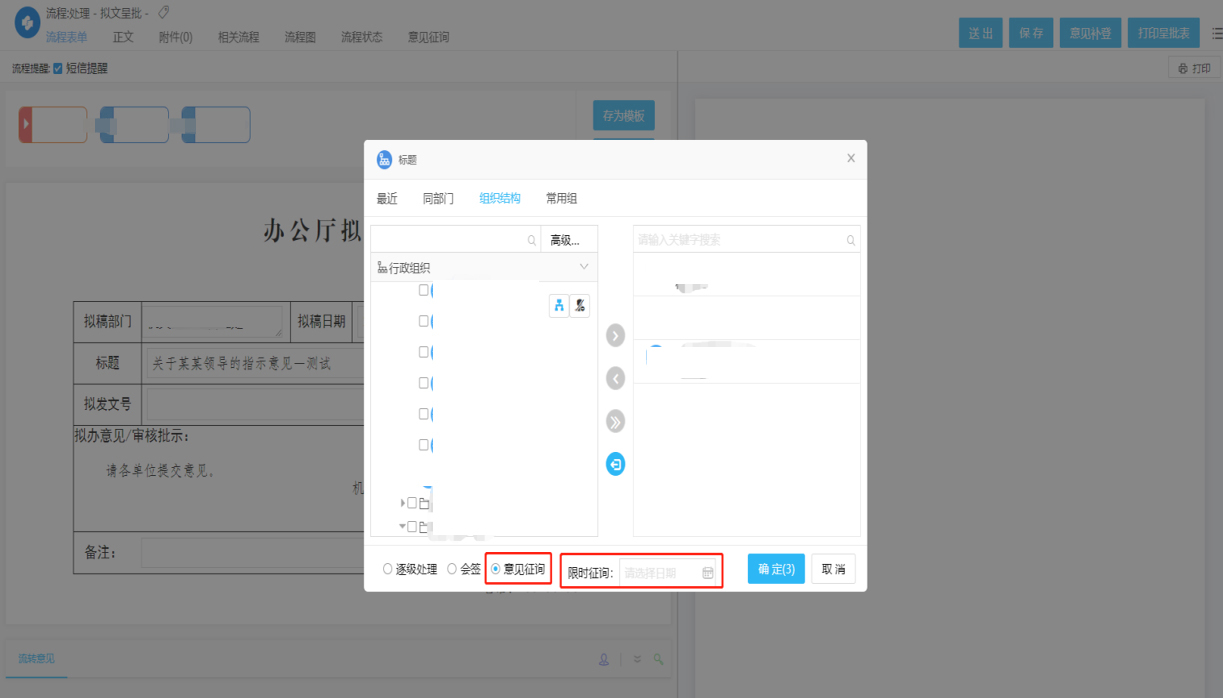Screen dimensions: 1223x698
Task: Click the blue remove-all exit icon
Action: pyautogui.click(x=615, y=464)
